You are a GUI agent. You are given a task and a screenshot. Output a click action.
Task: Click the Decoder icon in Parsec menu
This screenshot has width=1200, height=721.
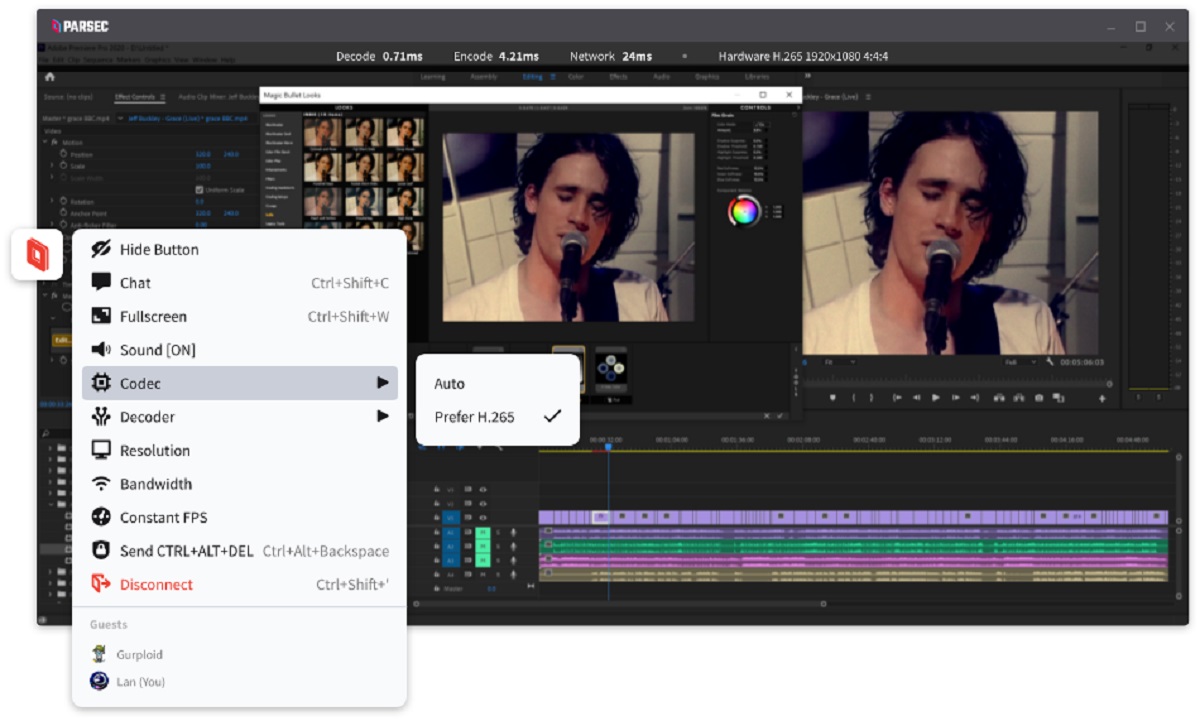[x=101, y=417]
